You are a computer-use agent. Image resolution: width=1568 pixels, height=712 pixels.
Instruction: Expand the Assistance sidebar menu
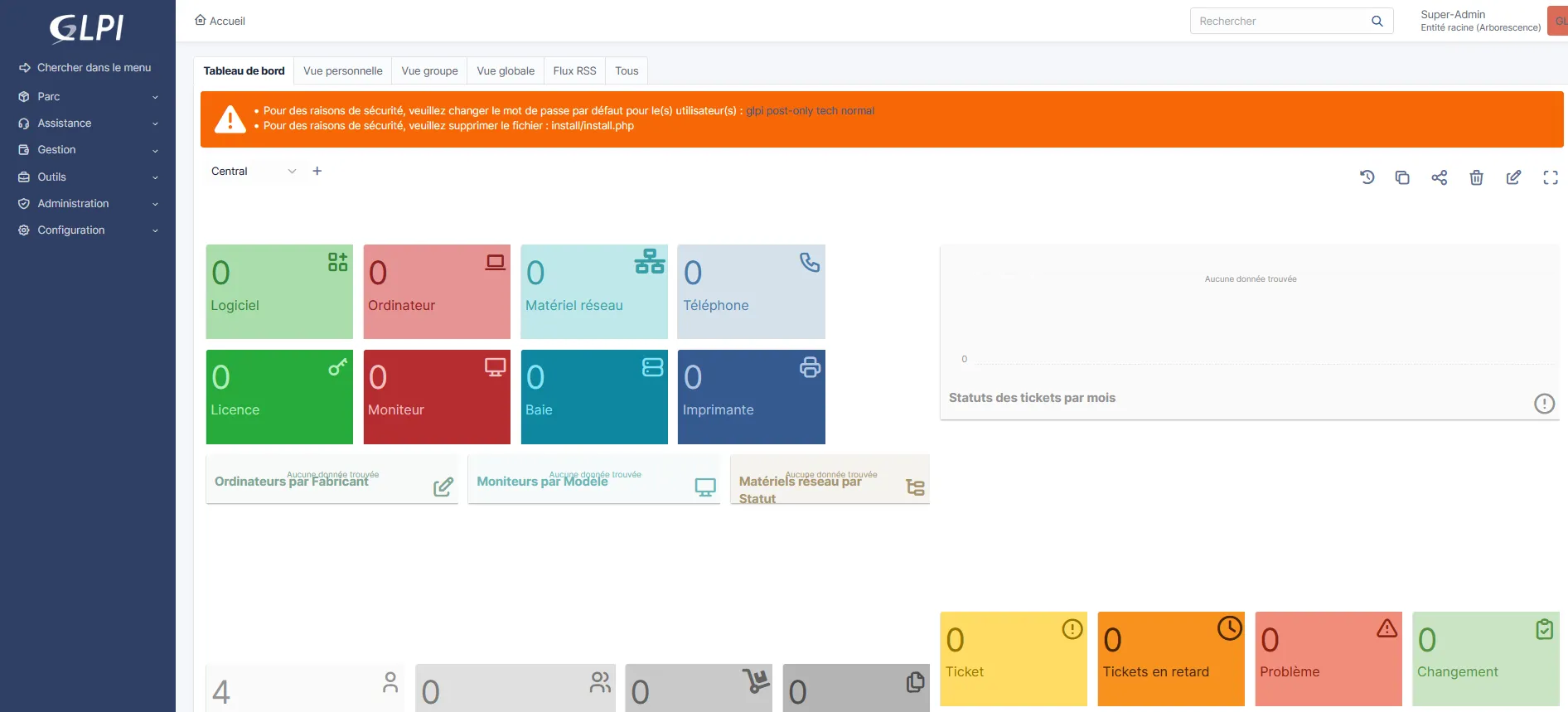tap(87, 124)
